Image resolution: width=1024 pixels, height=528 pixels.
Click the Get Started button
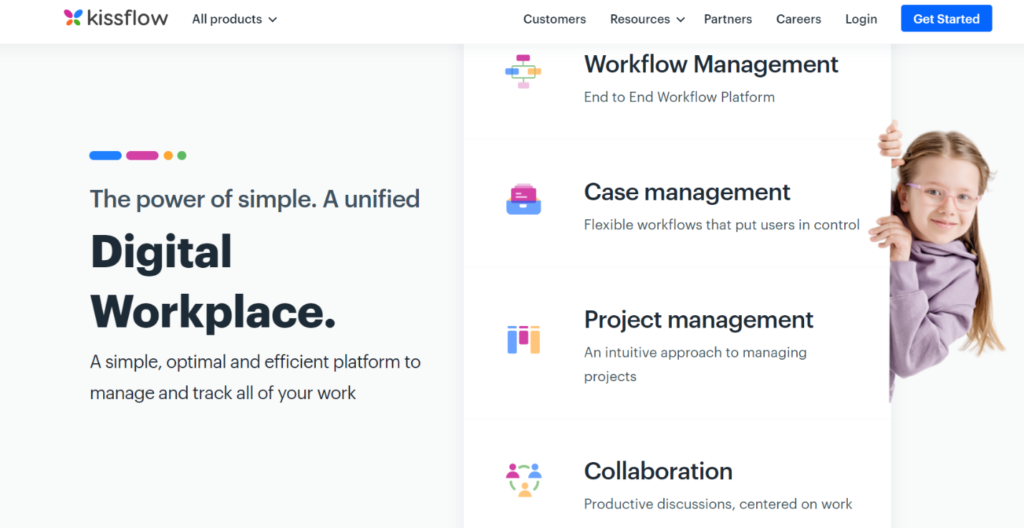[946, 19]
